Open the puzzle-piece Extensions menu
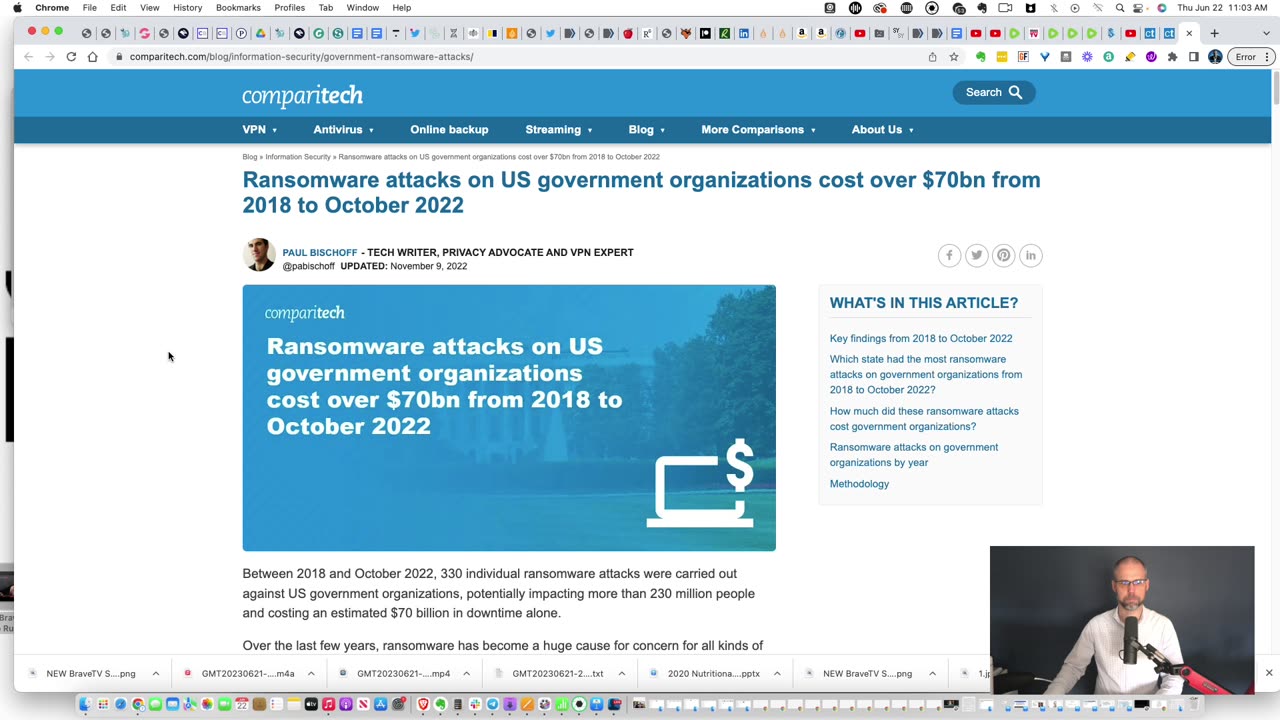This screenshot has height=720, width=1280. 1172,57
